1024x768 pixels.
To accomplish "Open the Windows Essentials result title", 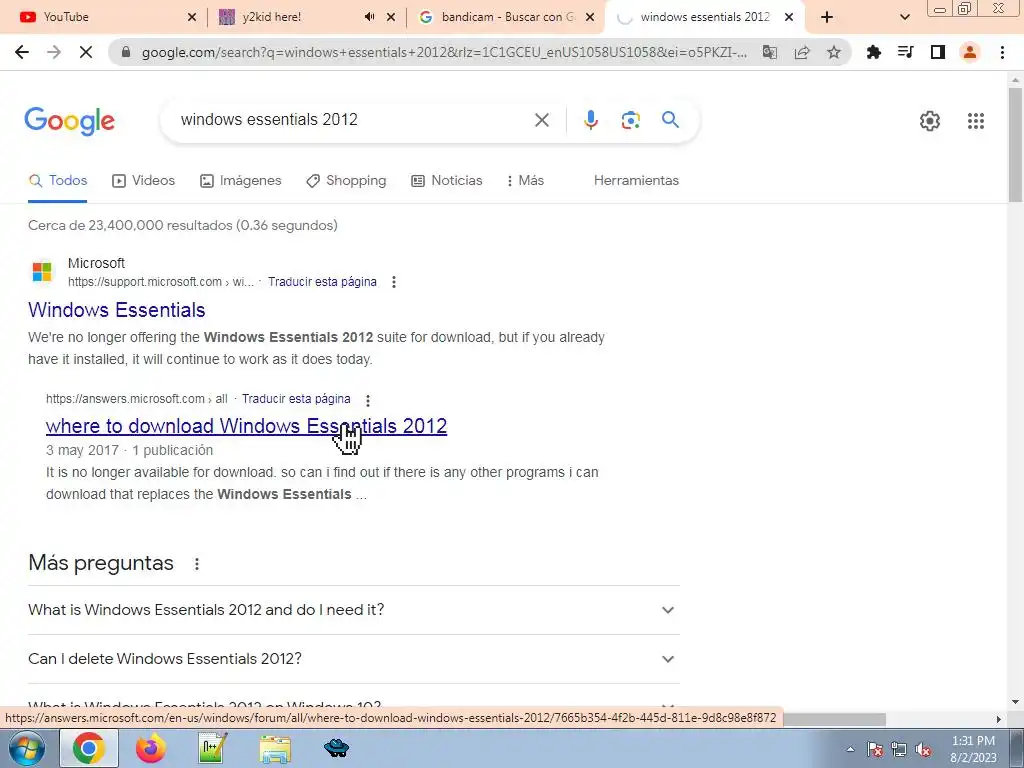I will click(117, 310).
